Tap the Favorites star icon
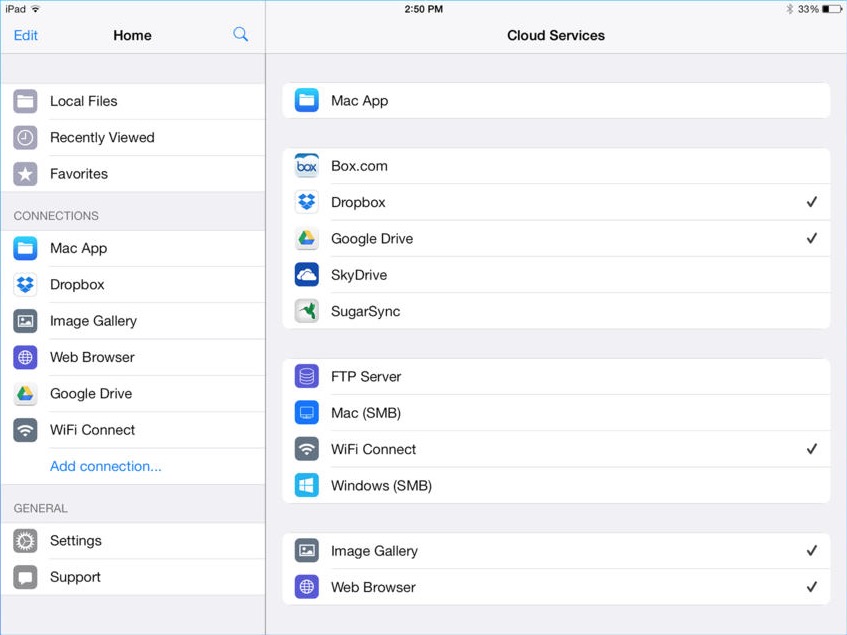 [25, 174]
